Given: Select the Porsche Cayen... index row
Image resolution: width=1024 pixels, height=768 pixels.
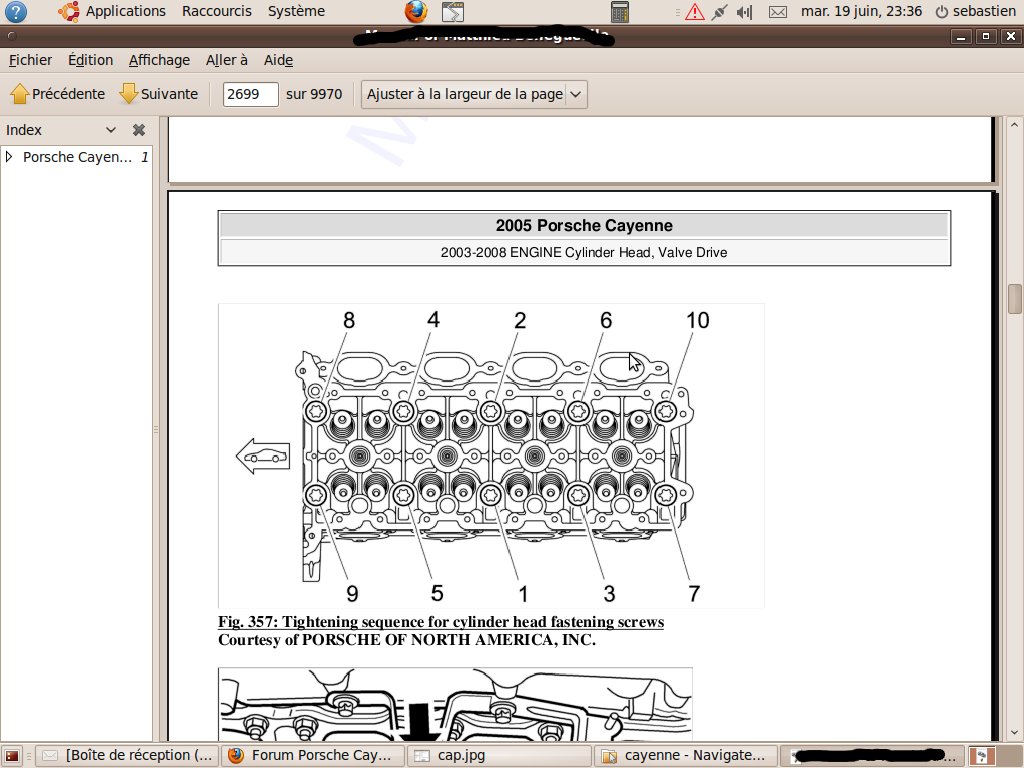Looking at the screenshot, I should point(77,157).
